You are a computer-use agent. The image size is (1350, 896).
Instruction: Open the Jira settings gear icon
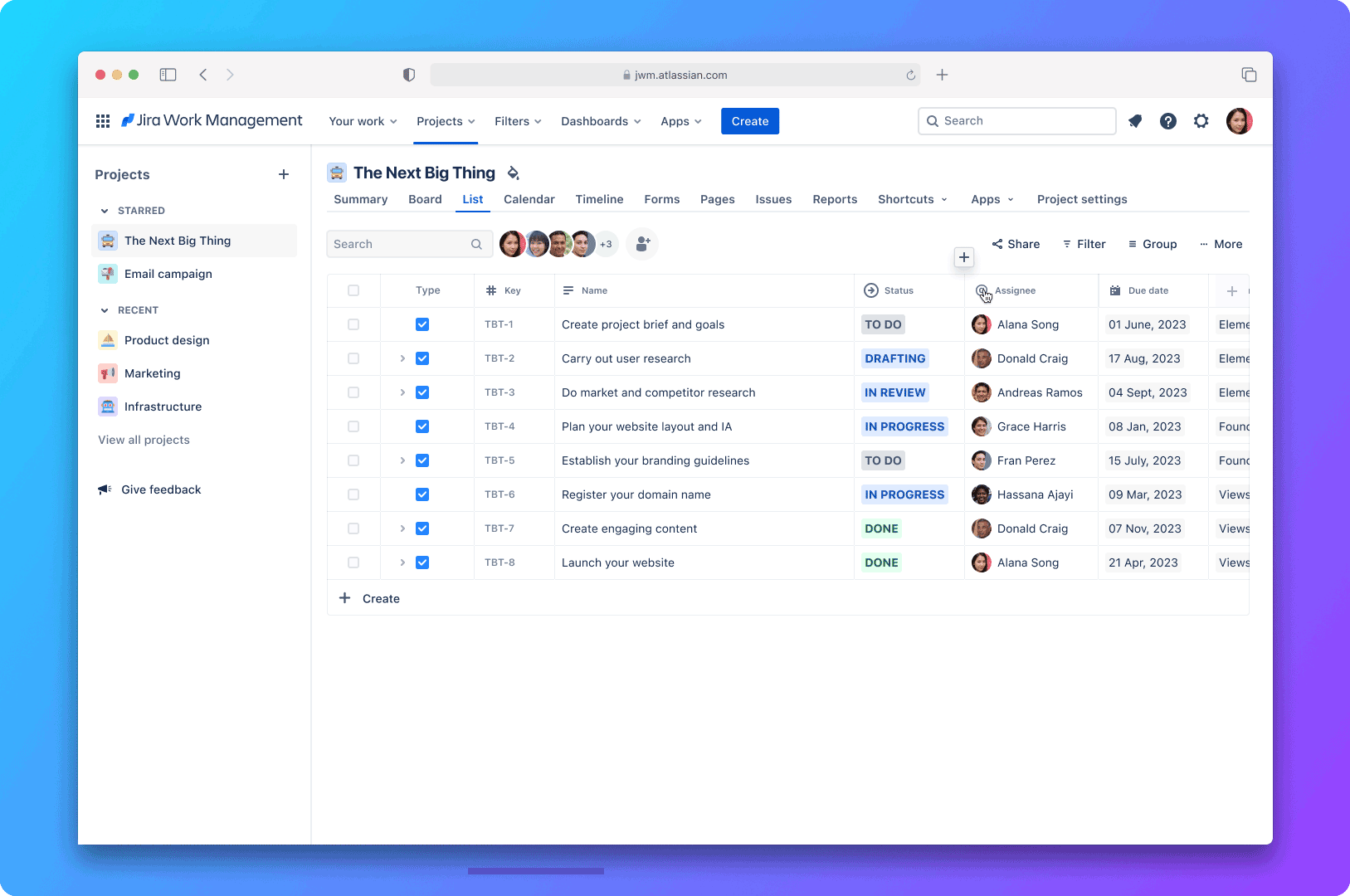click(1201, 121)
